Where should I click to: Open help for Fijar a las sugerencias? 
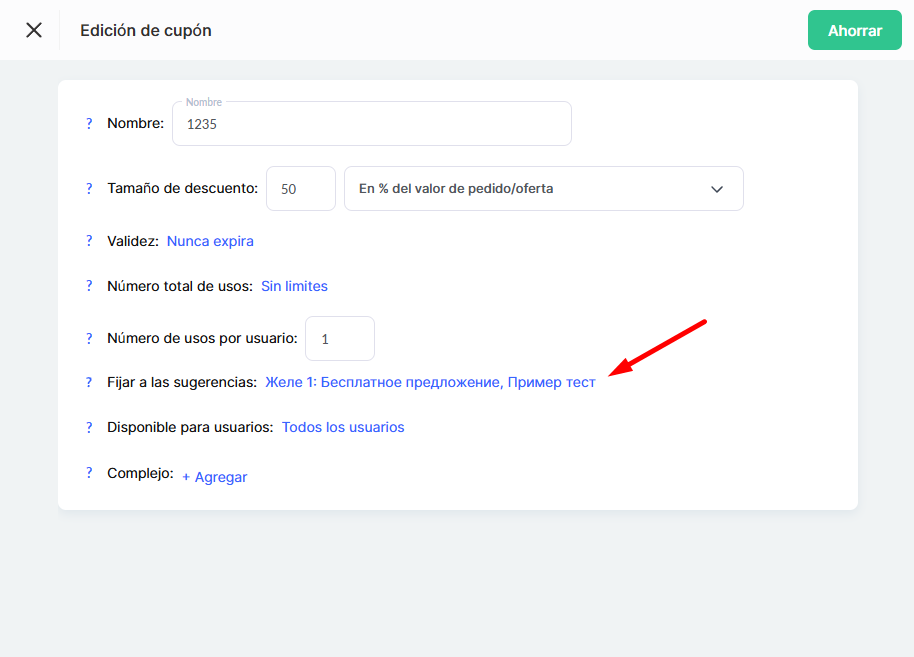click(x=89, y=382)
